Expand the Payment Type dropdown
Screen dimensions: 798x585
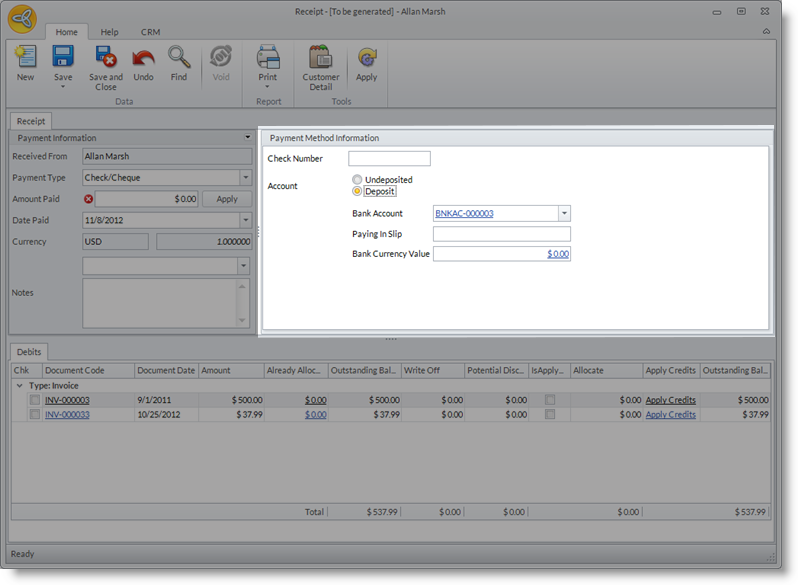(246, 178)
